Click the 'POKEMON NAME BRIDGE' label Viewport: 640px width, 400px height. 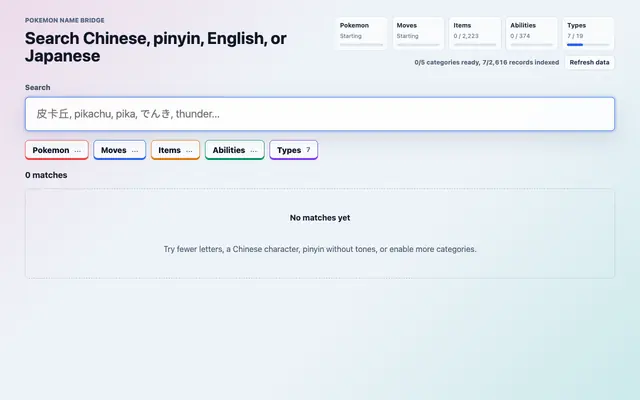click(64, 20)
